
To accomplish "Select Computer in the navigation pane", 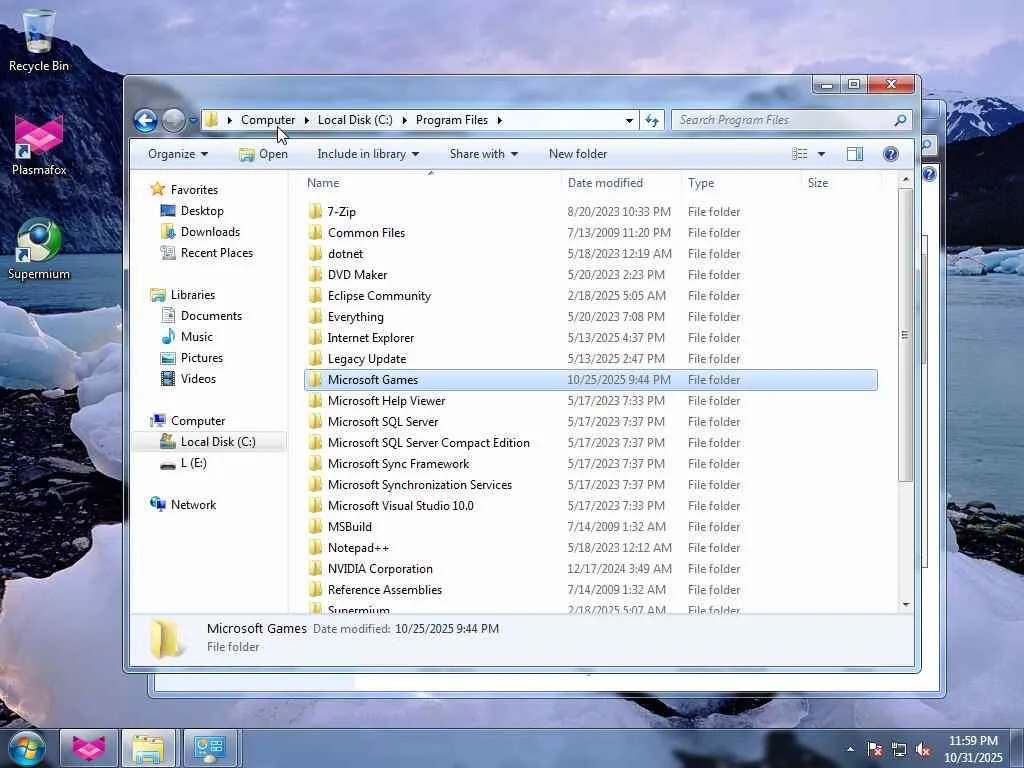I will tap(198, 421).
